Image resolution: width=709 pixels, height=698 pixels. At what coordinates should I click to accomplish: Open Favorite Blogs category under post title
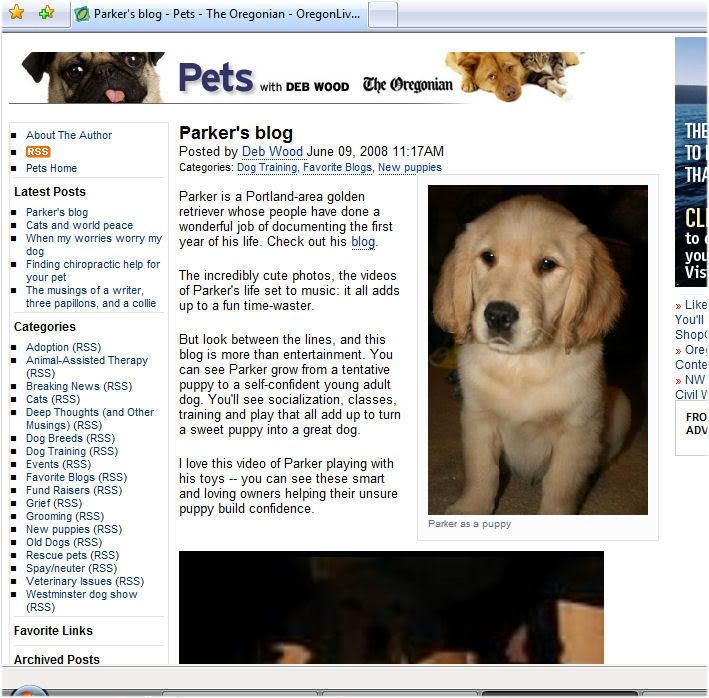(x=337, y=167)
